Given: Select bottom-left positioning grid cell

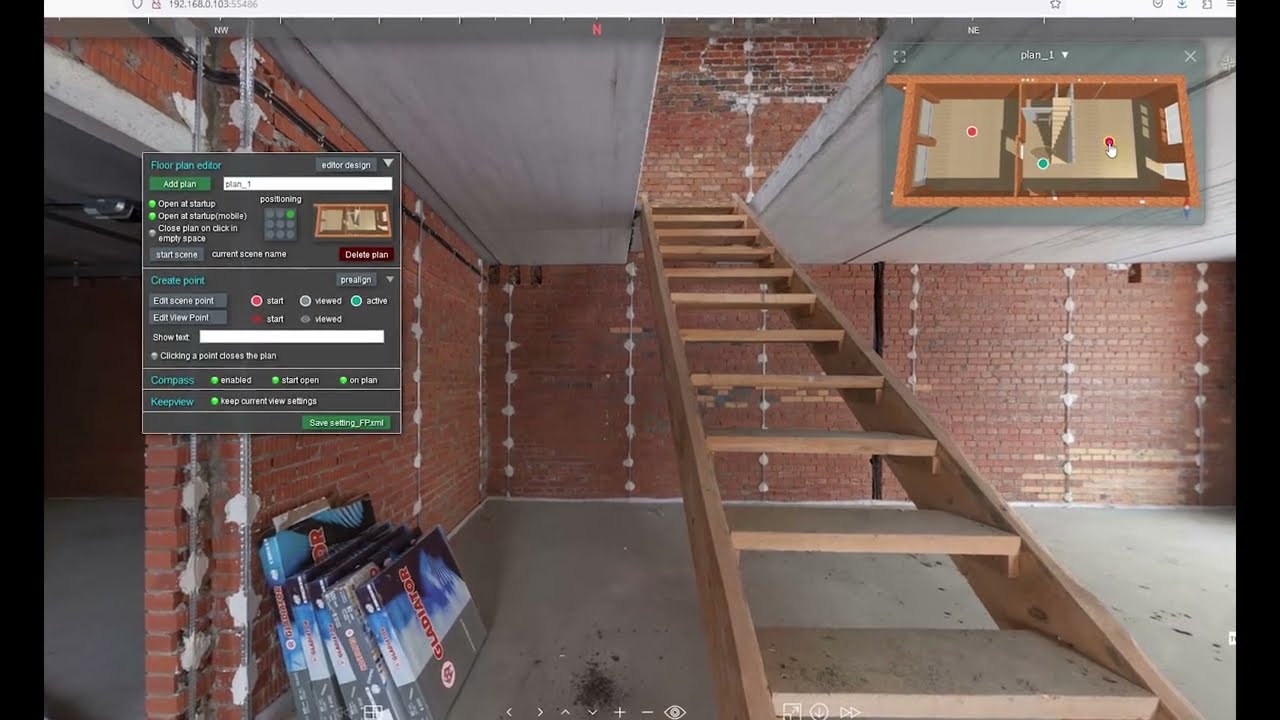Looking at the screenshot, I should tap(270, 235).
